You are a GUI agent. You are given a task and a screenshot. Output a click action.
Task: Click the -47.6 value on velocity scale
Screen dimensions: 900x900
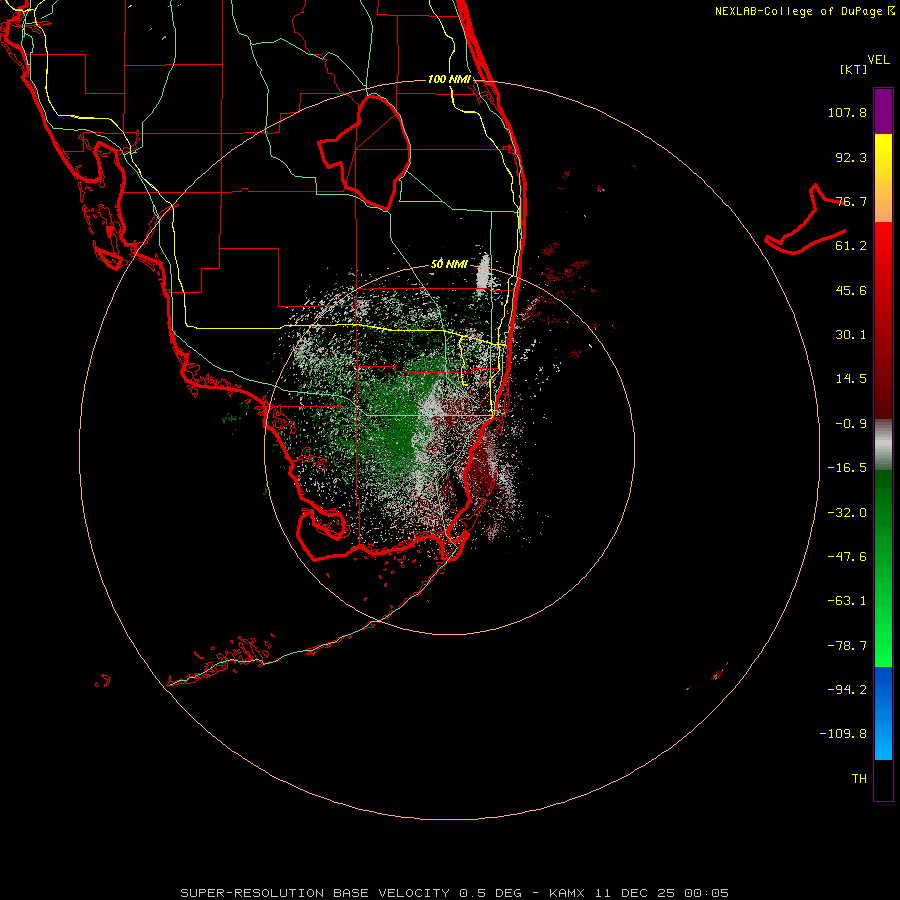pyautogui.click(x=847, y=557)
